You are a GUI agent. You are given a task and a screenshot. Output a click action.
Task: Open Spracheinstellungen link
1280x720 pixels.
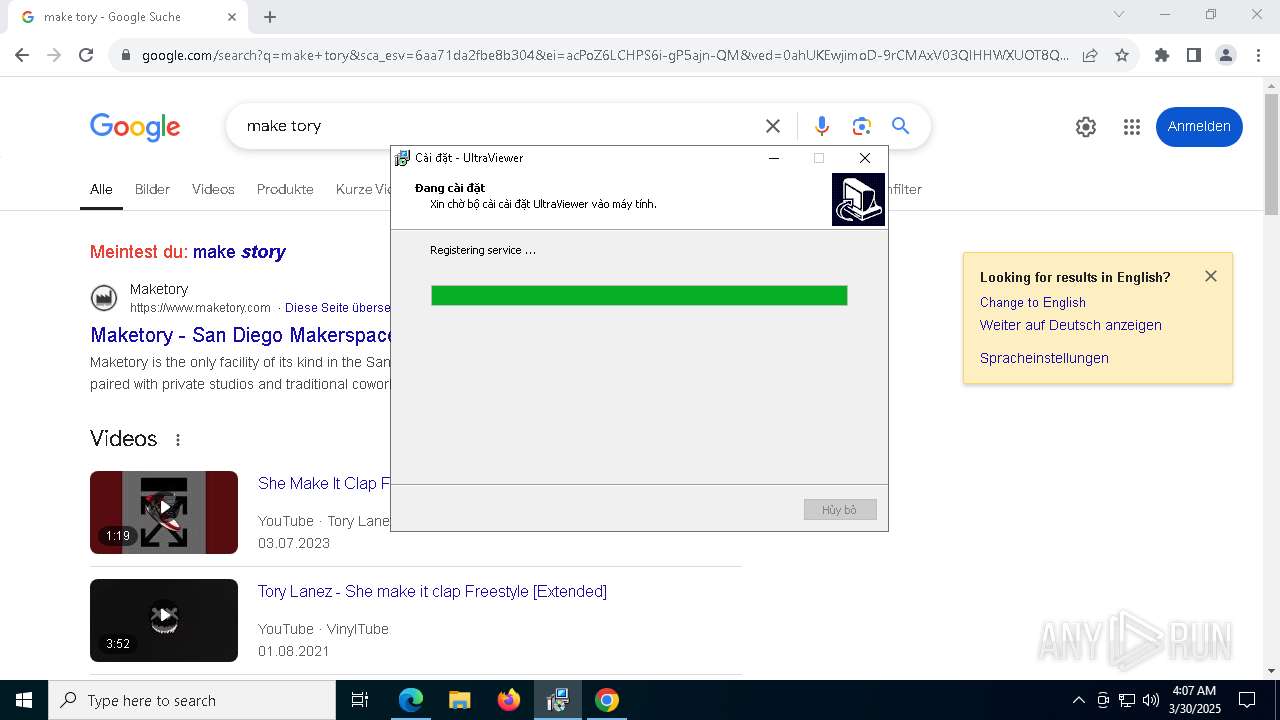click(x=1044, y=358)
